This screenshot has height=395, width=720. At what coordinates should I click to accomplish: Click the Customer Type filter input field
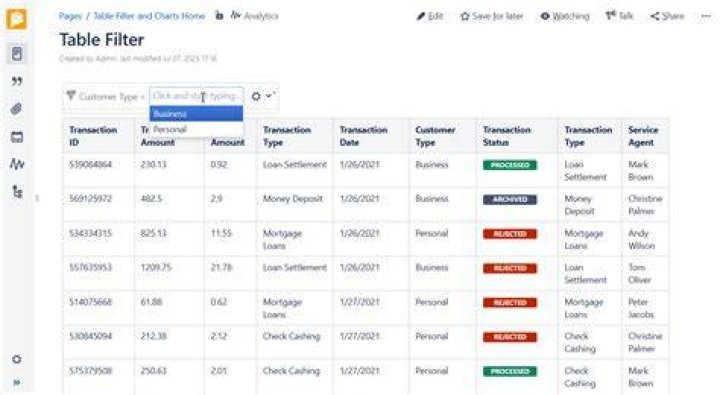point(196,96)
